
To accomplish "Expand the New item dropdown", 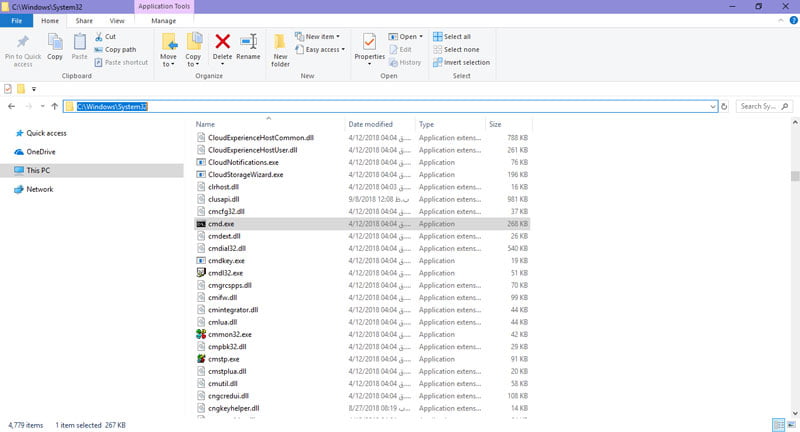I will click(324, 36).
